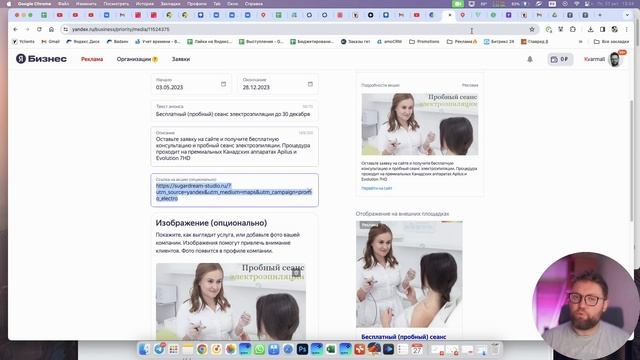Viewport: 640px width, 360px height.
Task: Open a new browser tab
Action: tap(600, 15)
